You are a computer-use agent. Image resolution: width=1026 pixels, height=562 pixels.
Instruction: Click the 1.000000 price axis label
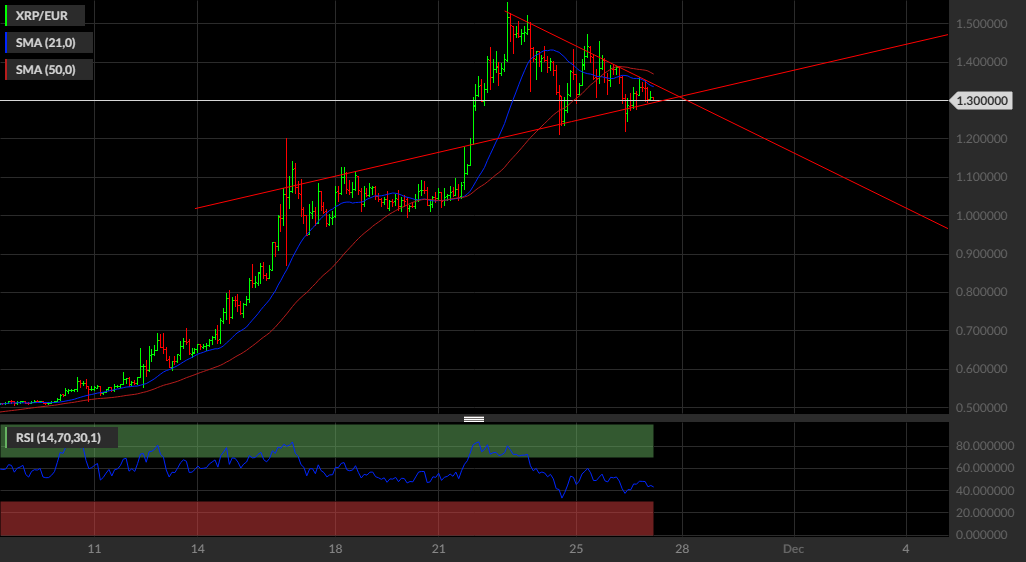tap(982, 216)
